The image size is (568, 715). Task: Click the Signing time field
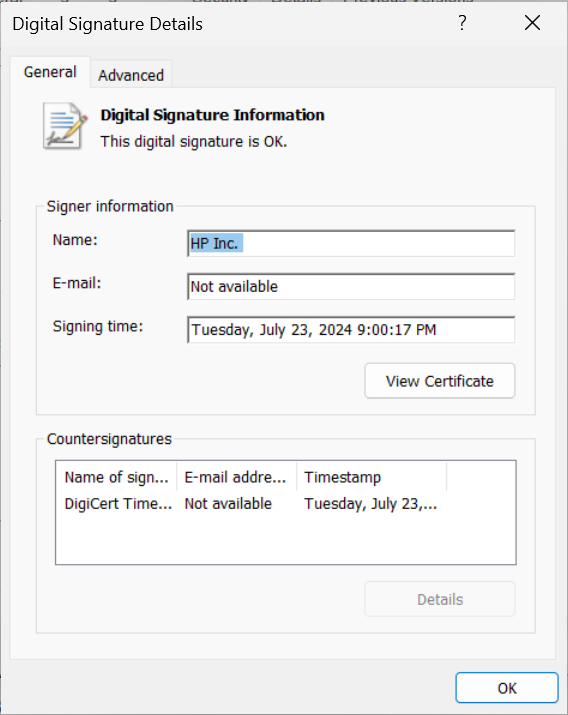pos(351,329)
